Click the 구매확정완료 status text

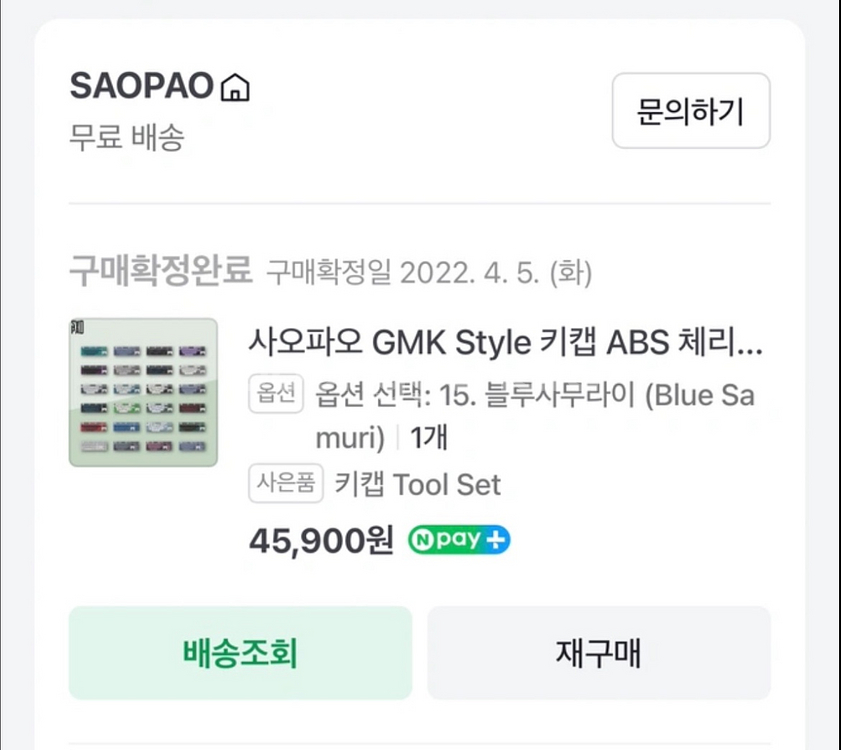pyautogui.click(x=160, y=270)
